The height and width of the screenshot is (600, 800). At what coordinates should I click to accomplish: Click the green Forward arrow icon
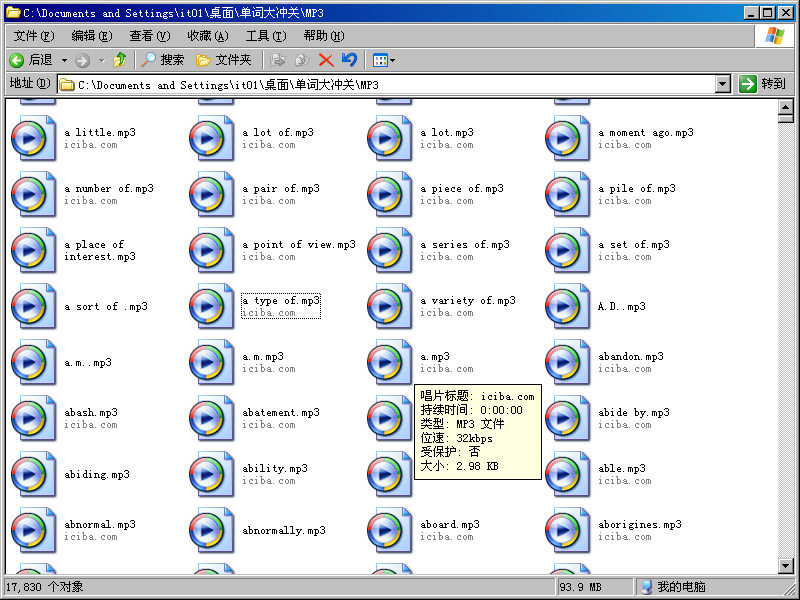coord(83,61)
